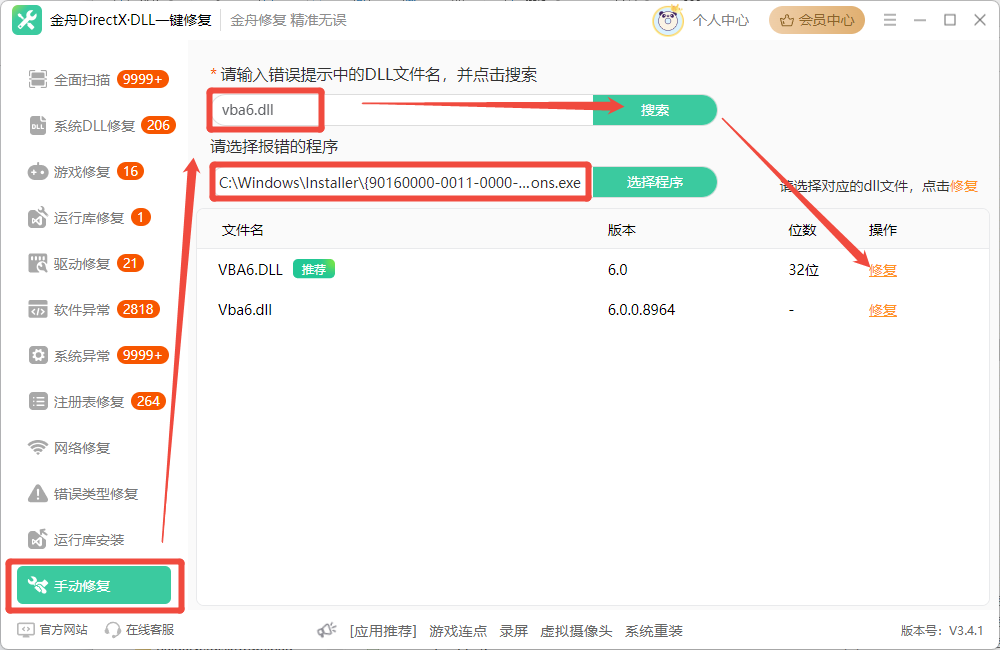Select 运行库安装 in sidebar
Screen dimensions: 1000x650
94,540
